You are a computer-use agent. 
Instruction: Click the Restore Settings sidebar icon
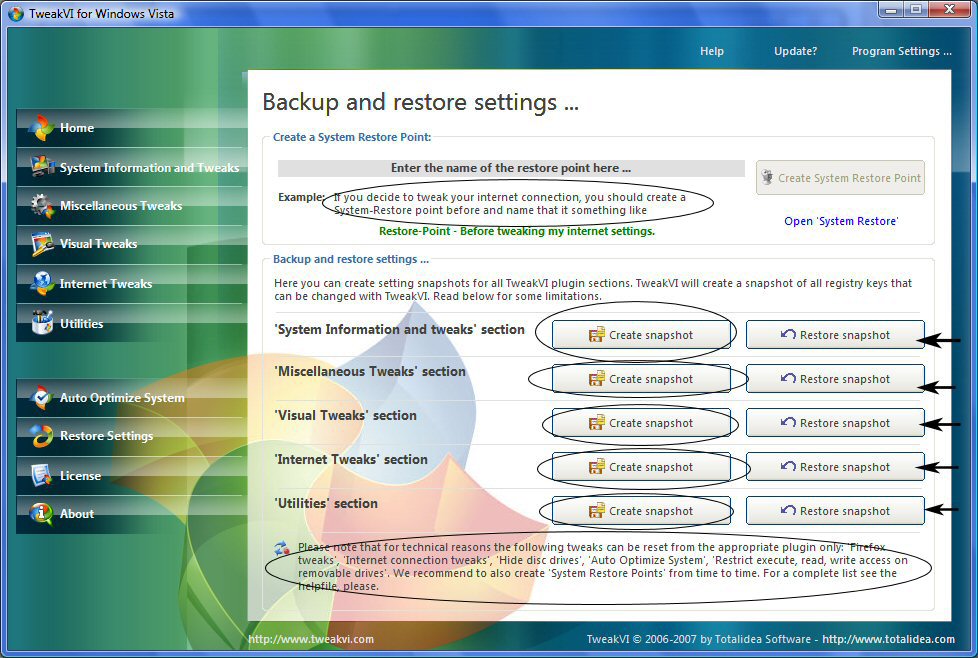click(x=42, y=435)
